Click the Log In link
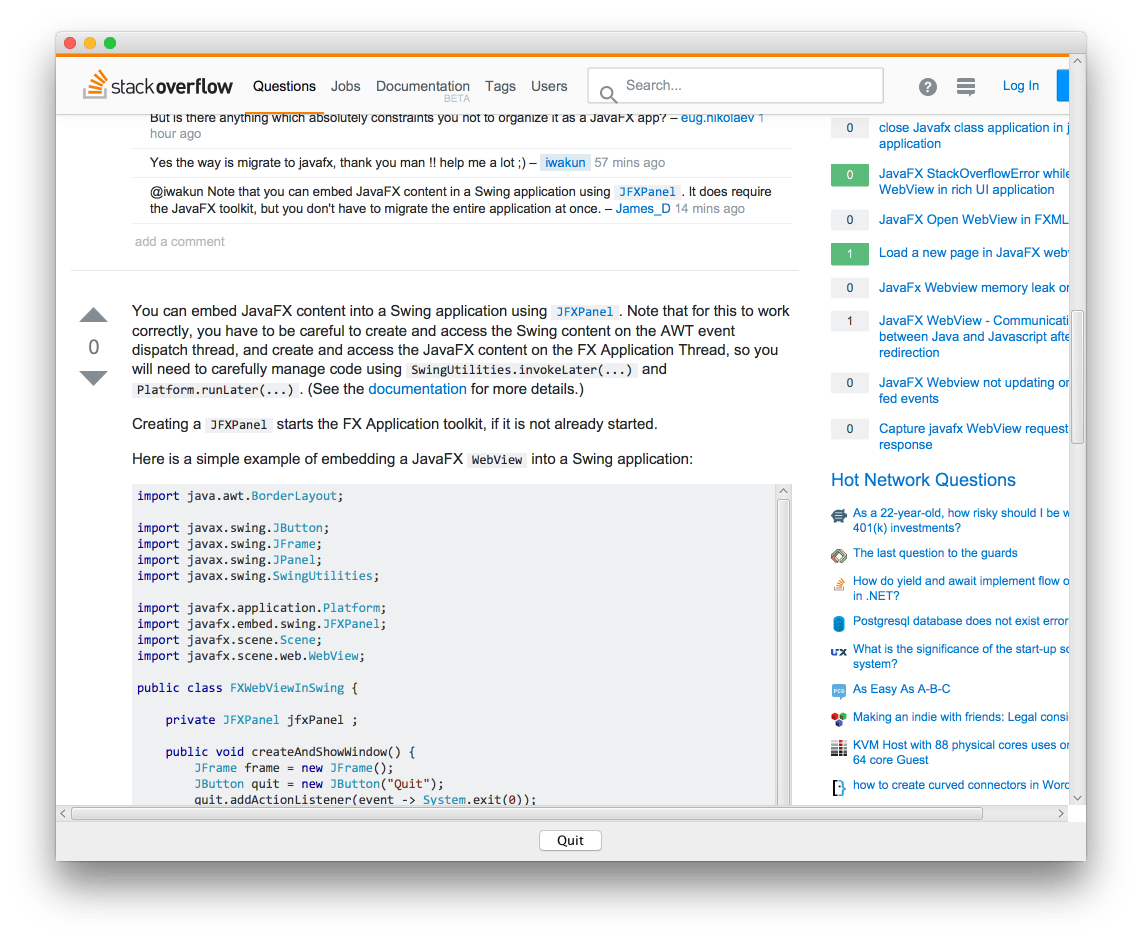The height and width of the screenshot is (941, 1142). pos(1021,86)
